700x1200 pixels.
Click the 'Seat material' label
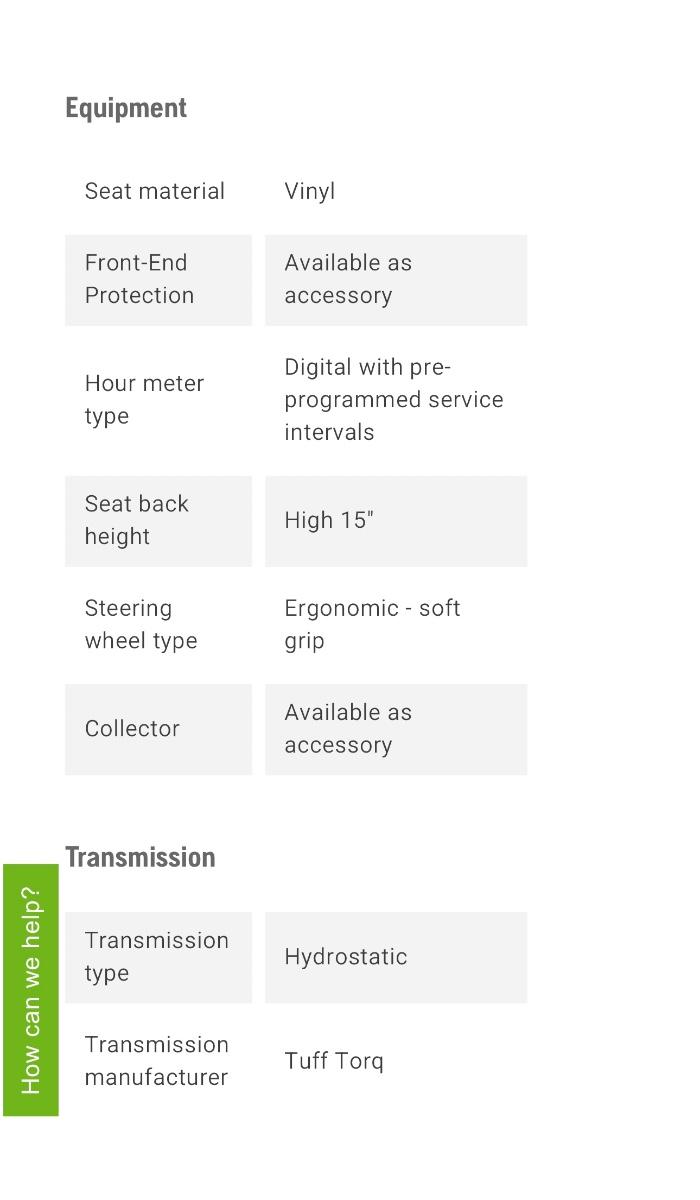[x=155, y=191]
